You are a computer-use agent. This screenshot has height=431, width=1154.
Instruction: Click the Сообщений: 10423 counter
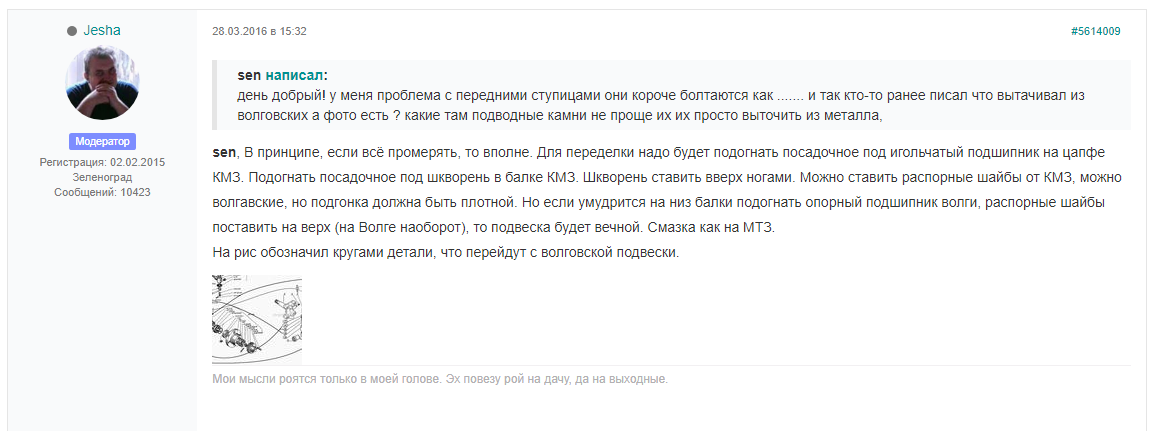pos(102,191)
